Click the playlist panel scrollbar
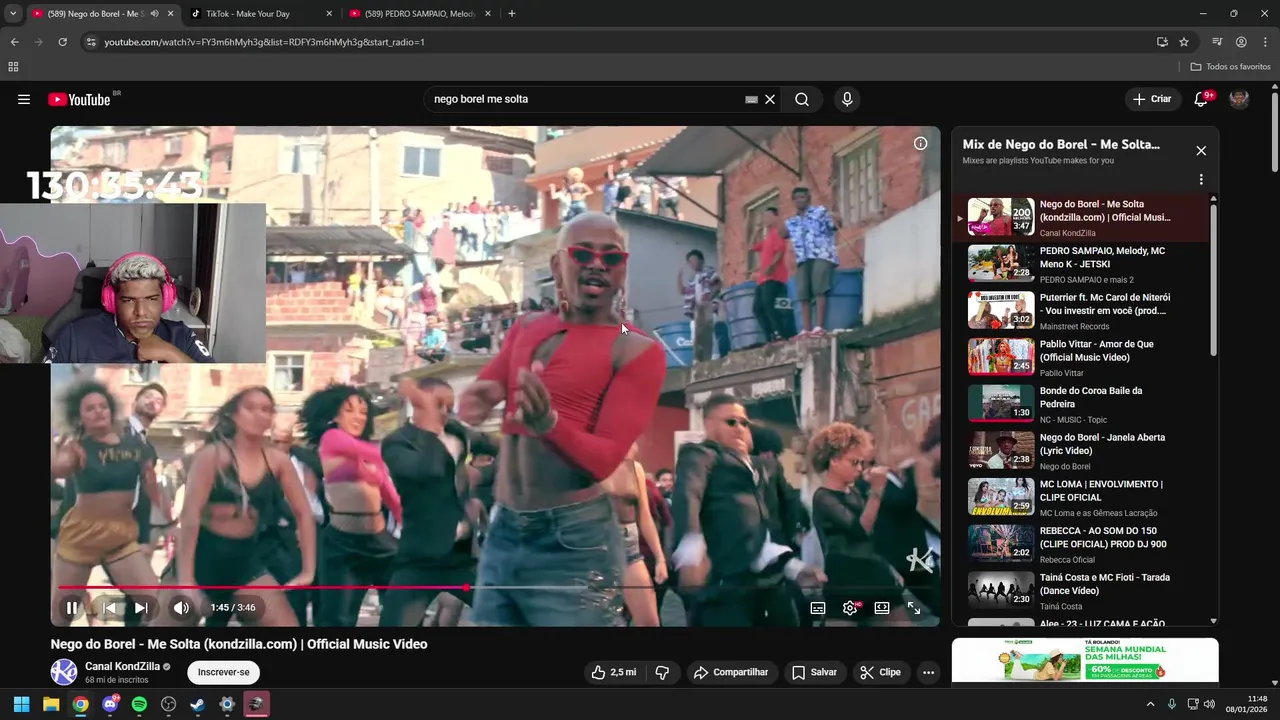Viewport: 1280px width, 720px height. pos(1214,280)
